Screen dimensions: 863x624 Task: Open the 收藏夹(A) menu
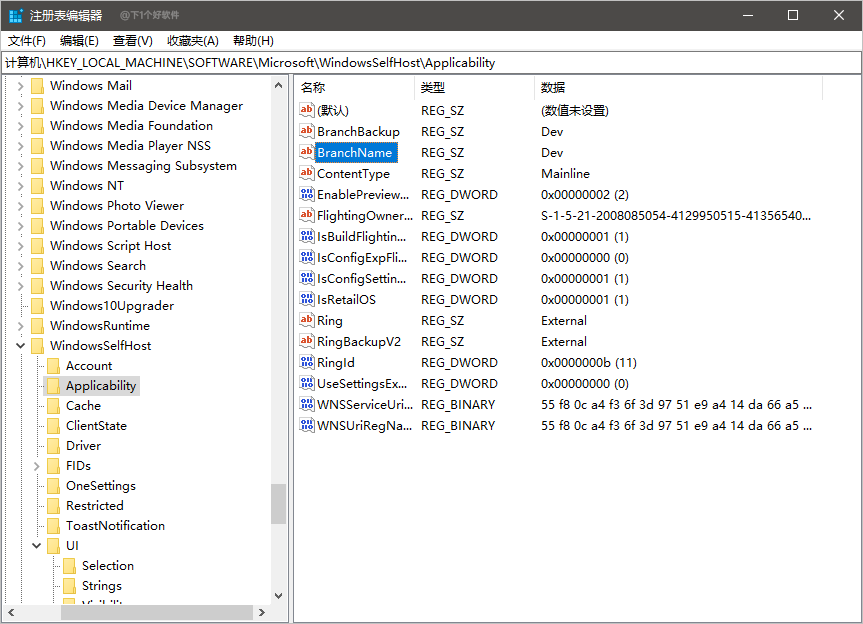coord(193,41)
